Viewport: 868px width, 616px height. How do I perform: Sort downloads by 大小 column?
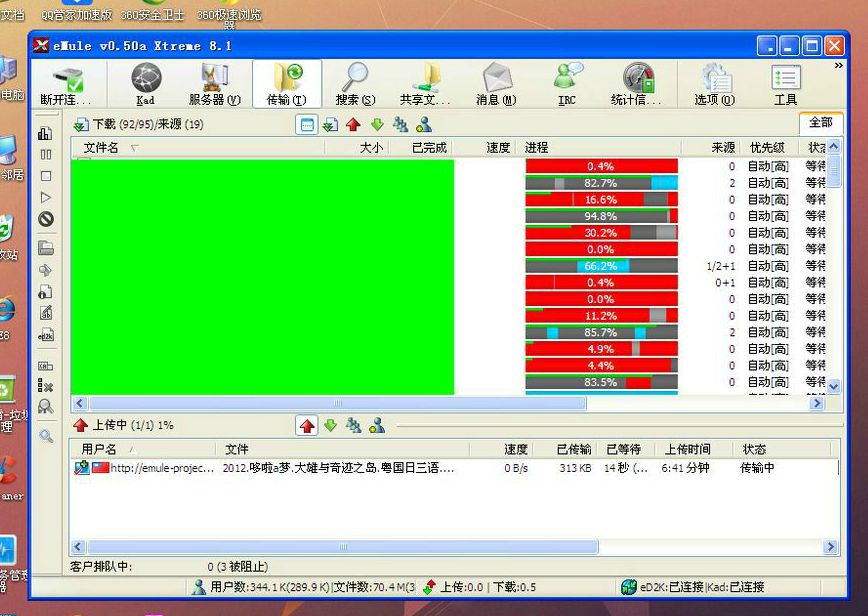358,148
